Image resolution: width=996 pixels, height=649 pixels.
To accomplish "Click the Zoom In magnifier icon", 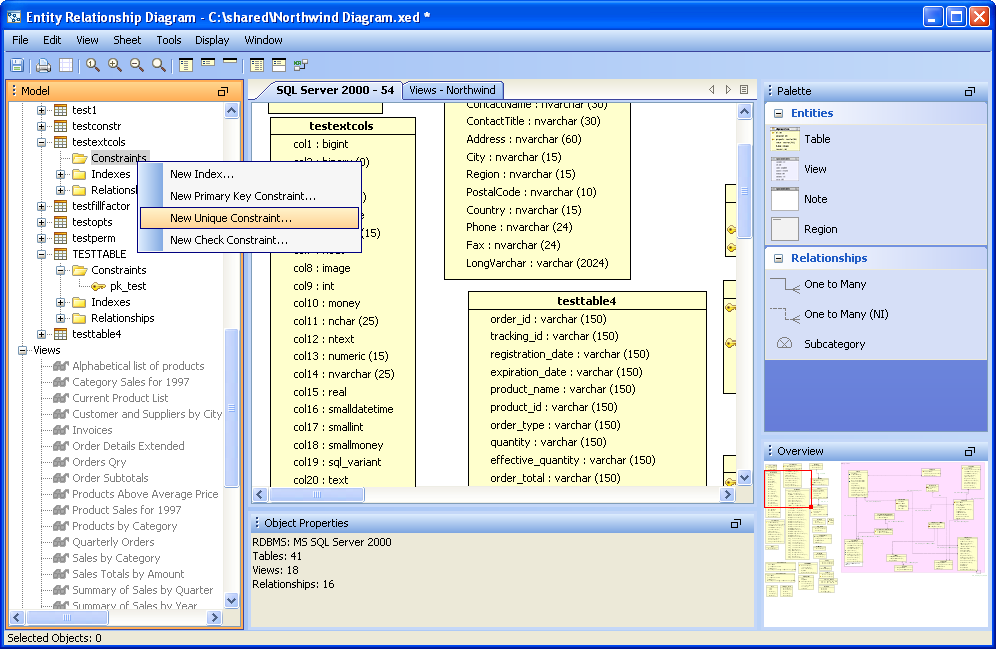I will tap(115, 66).
